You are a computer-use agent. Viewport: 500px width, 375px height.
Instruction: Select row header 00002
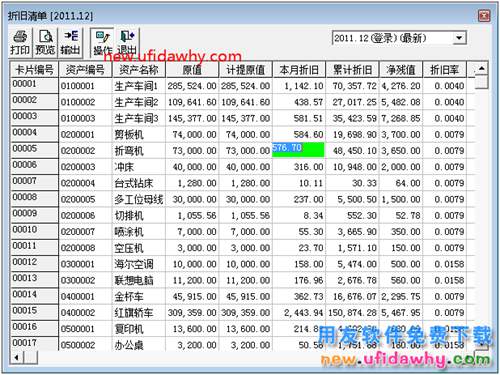tap(34, 101)
